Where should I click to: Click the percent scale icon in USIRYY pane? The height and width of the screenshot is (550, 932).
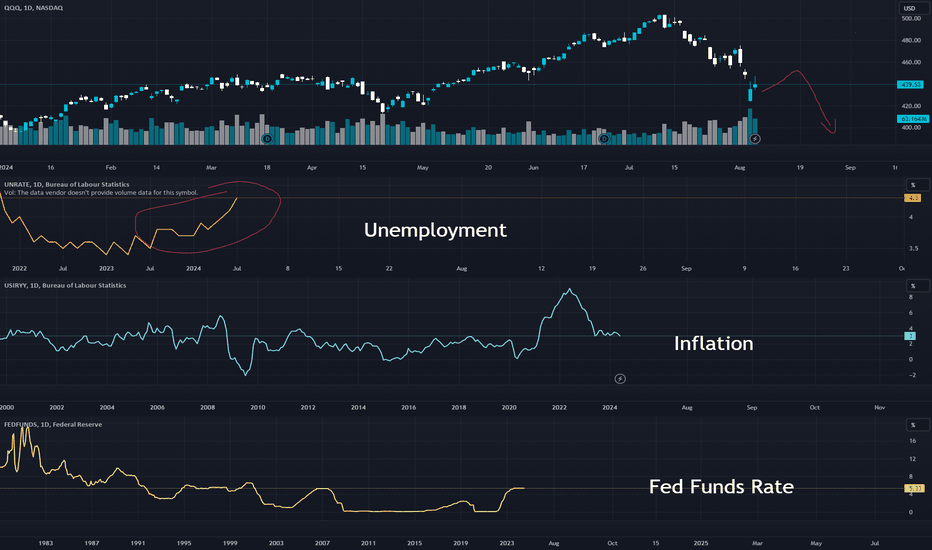913,286
